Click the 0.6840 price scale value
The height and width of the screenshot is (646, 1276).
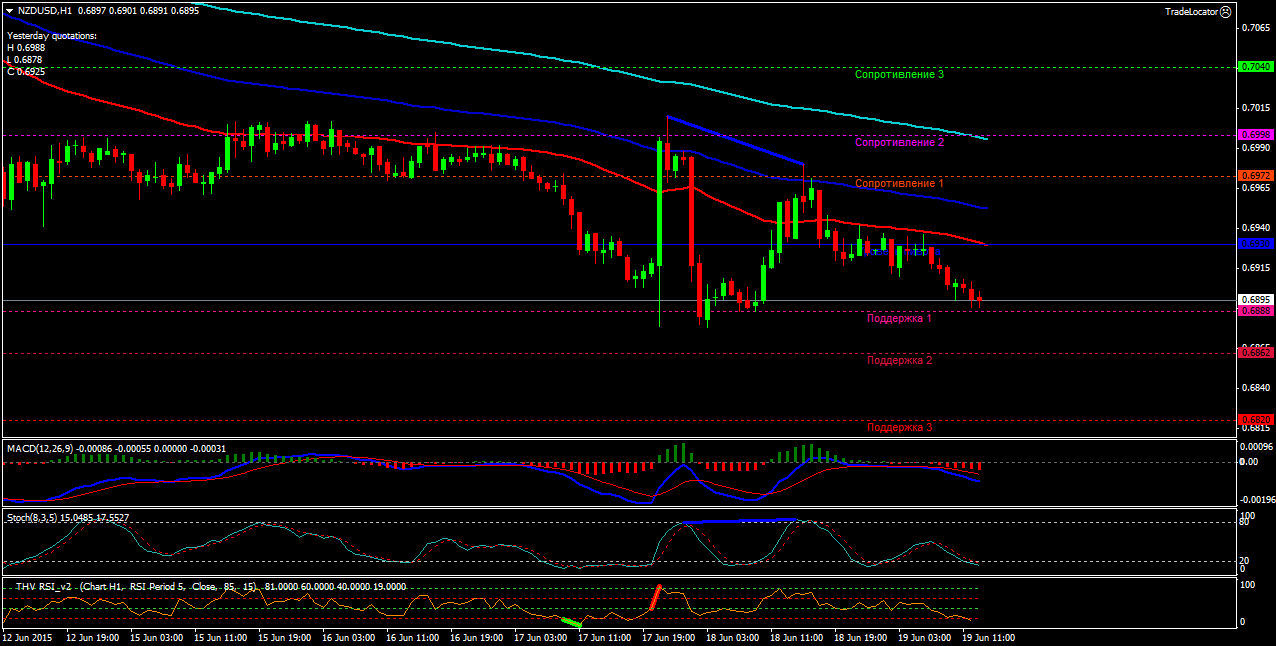pos(1256,387)
